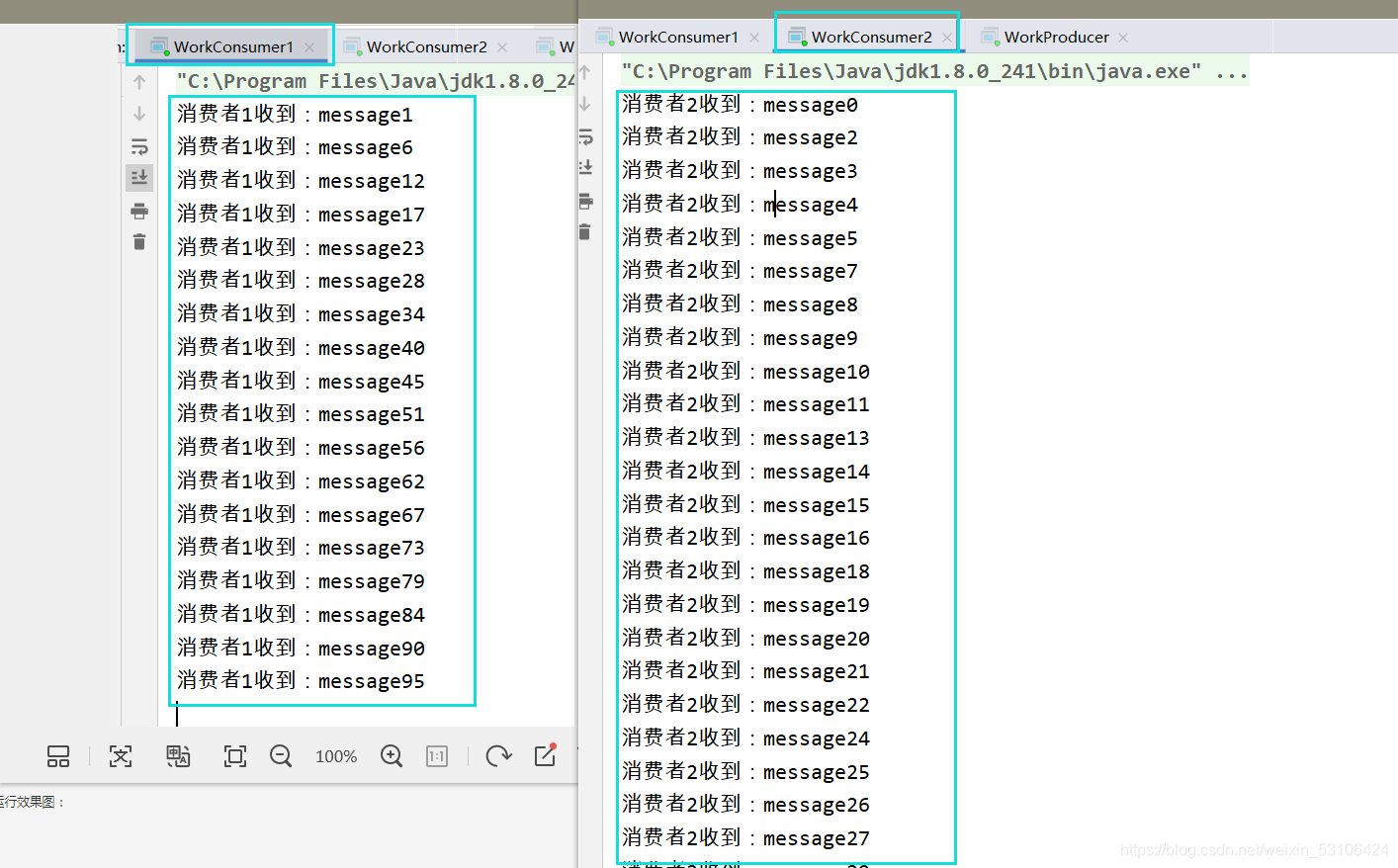Select WorkConsumer2 tab in left window
The image size is (1398, 868).
pos(427,46)
